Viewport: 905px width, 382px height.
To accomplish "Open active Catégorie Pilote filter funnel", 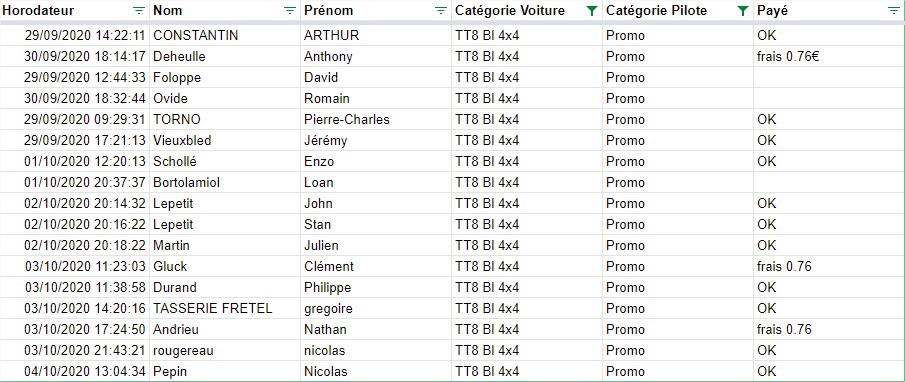I will coord(743,10).
